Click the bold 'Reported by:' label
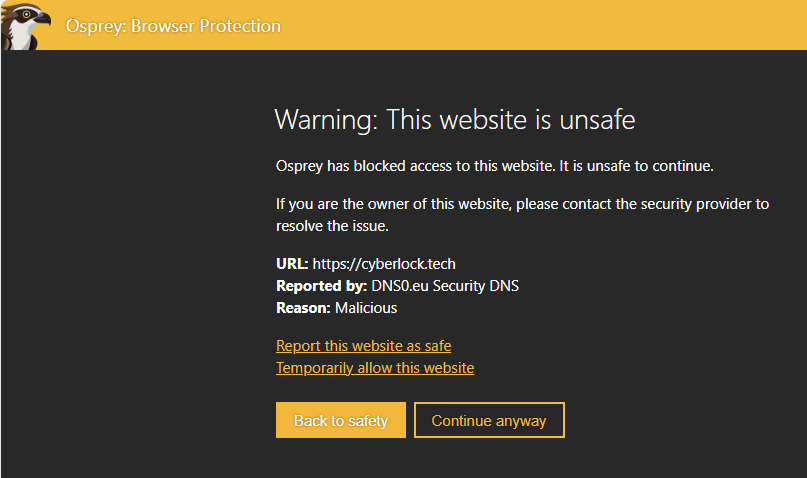This screenshot has height=478, width=807. click(321, 286)
